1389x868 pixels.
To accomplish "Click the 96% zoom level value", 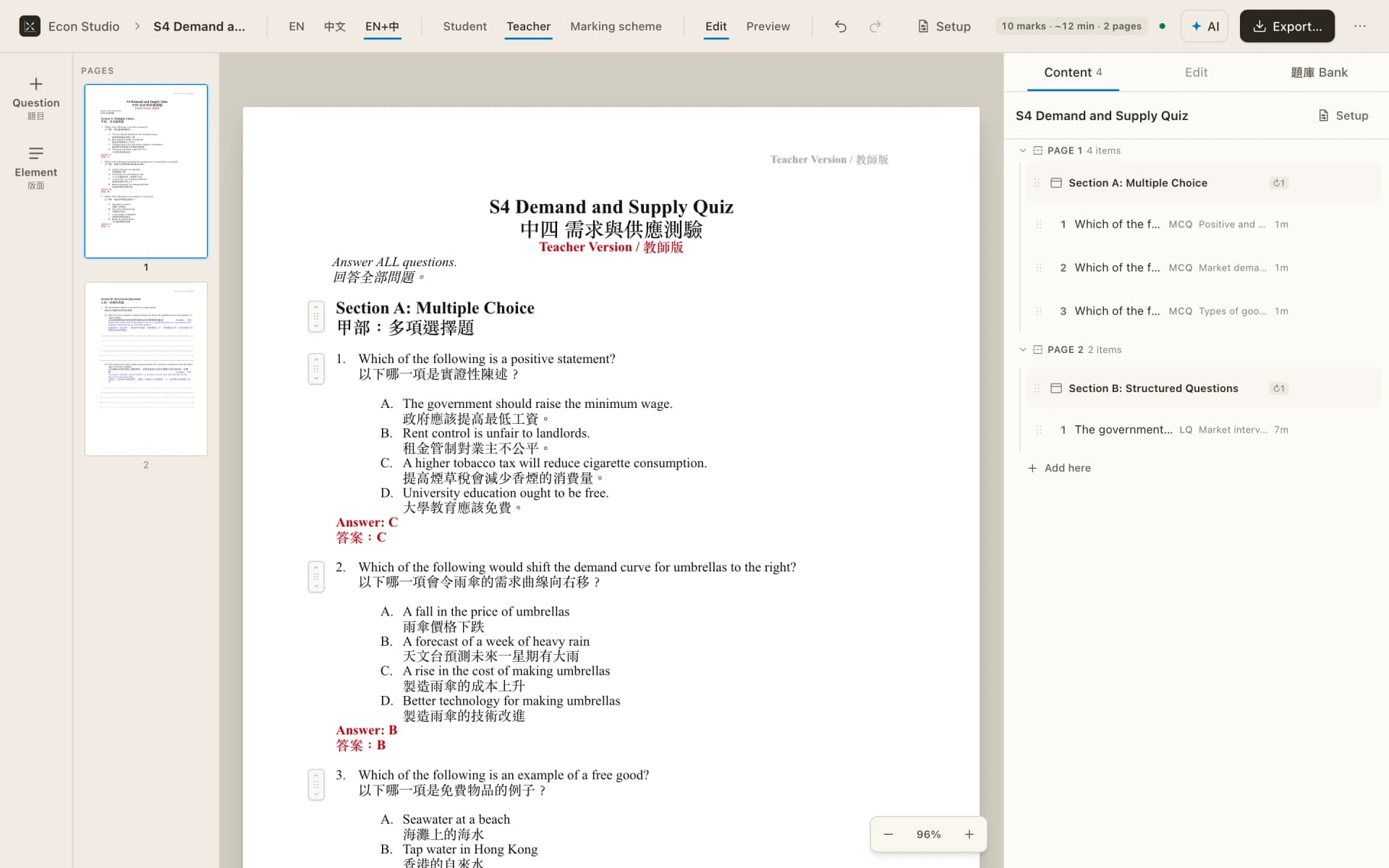I will tap(928, 834).
